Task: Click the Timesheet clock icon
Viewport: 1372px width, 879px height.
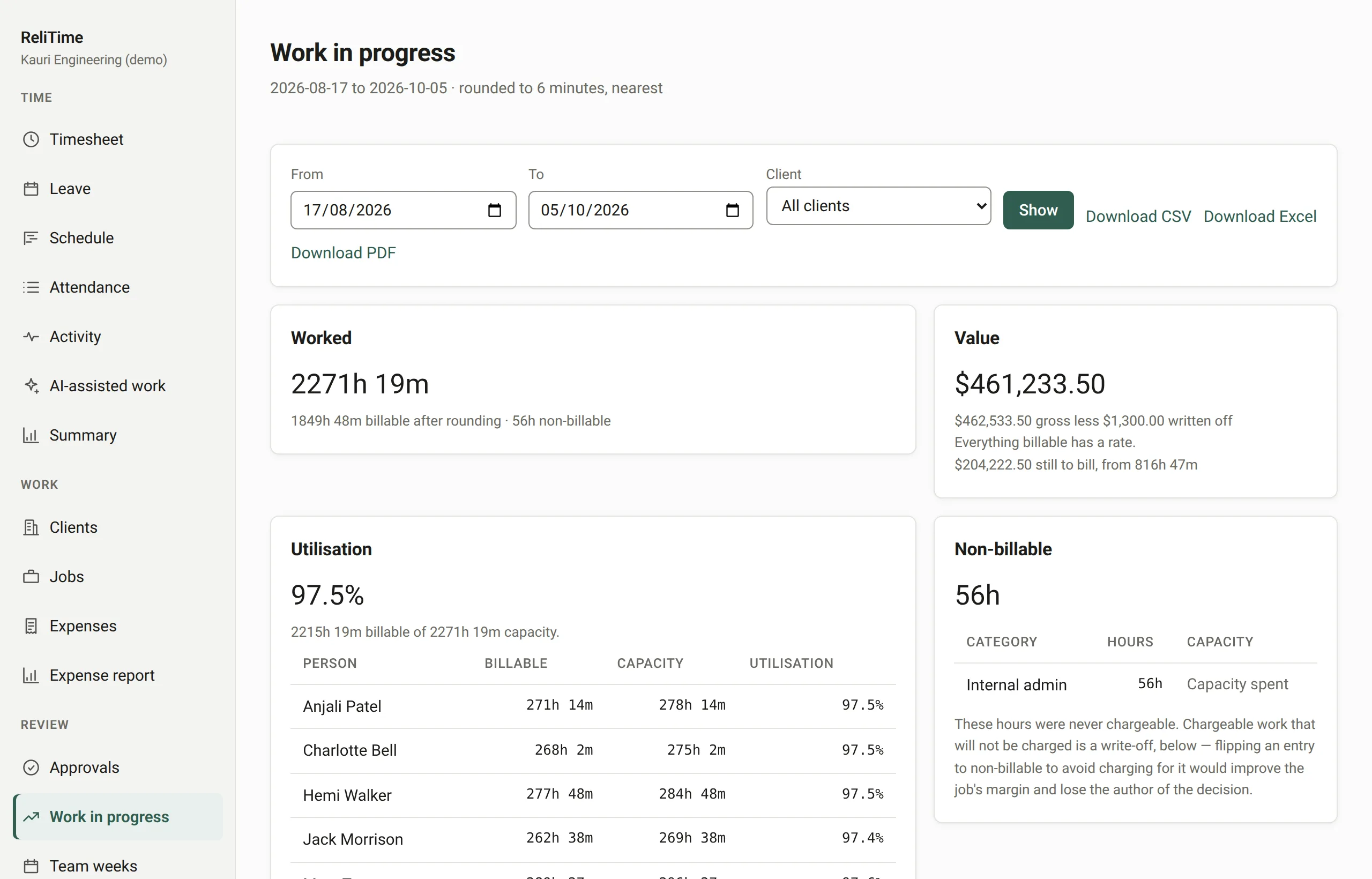Action: [x=31, y=139]
